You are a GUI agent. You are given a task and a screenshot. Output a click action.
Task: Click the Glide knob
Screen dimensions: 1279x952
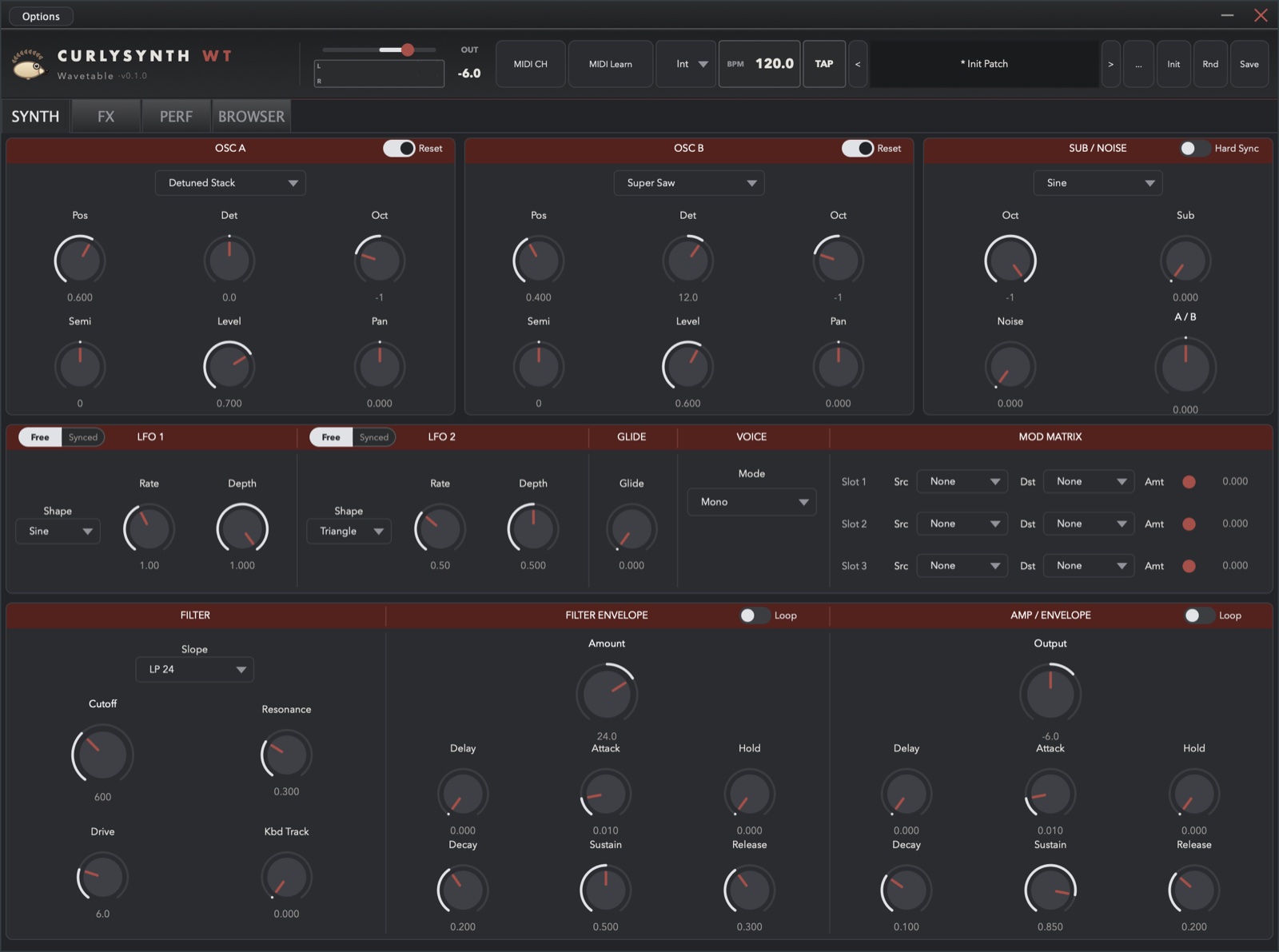632,528
